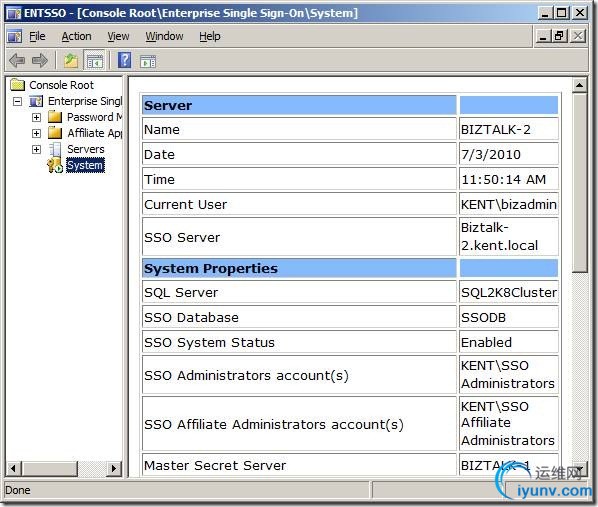
Task: Click the Servers node icon
Action: click(x=55, y=149)
